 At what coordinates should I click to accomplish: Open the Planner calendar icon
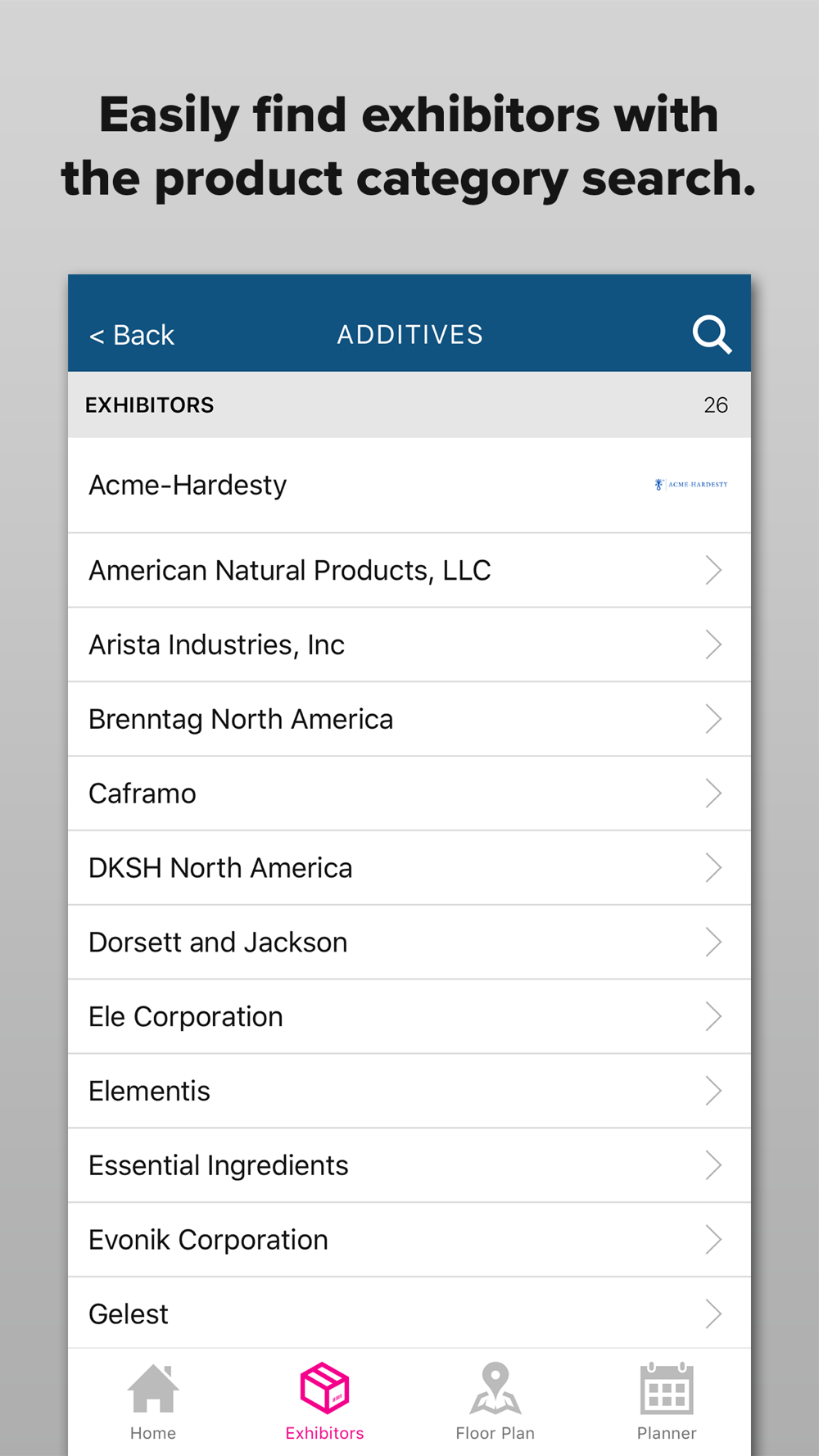click(667, 1388)
